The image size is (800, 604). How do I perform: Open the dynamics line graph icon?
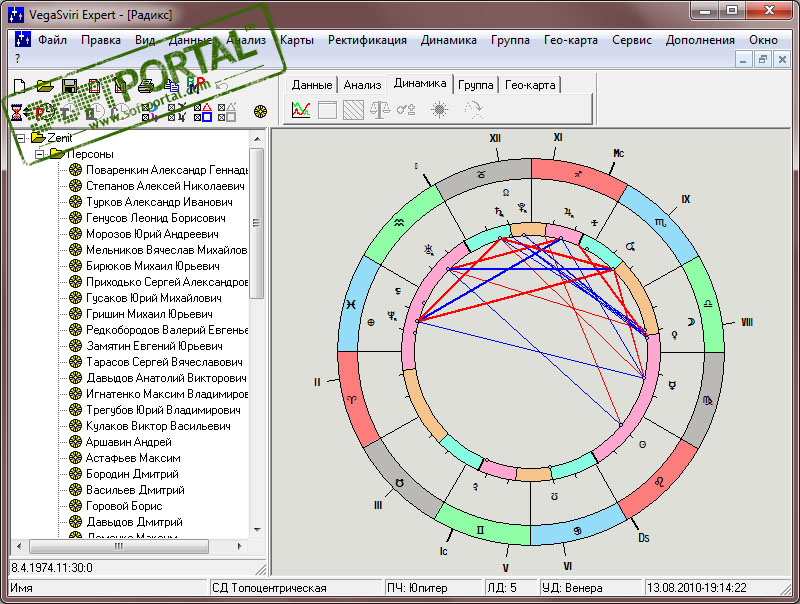pyautogui.click(x=301, y=110)
